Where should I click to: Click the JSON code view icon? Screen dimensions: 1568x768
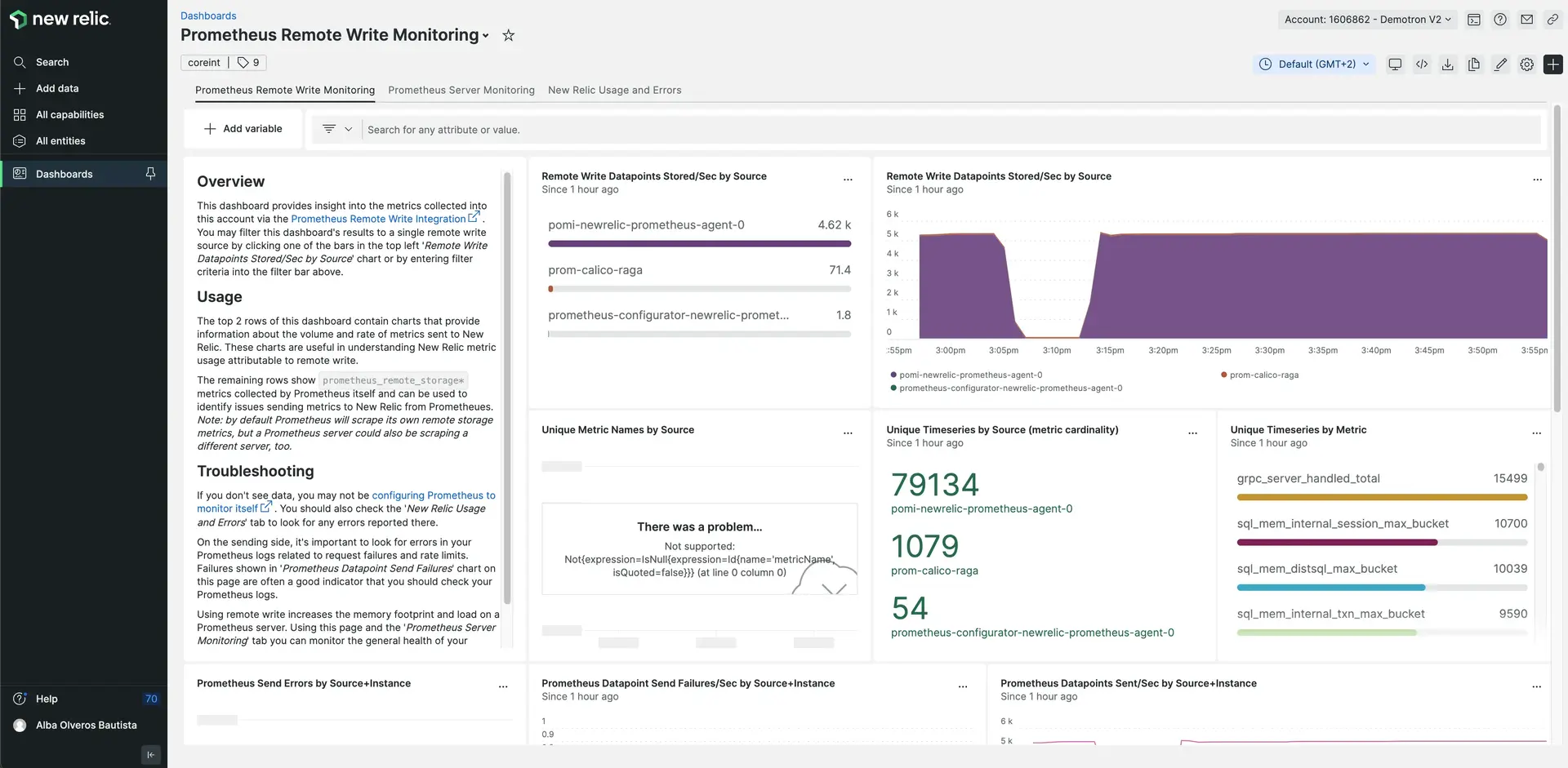[1422, 64]
